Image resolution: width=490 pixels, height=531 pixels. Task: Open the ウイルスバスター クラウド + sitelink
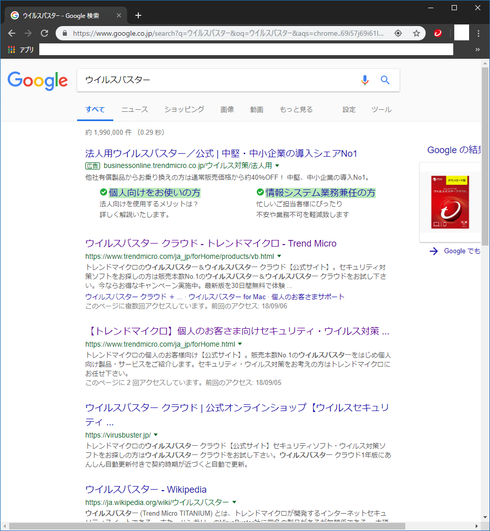coord(134,297)
